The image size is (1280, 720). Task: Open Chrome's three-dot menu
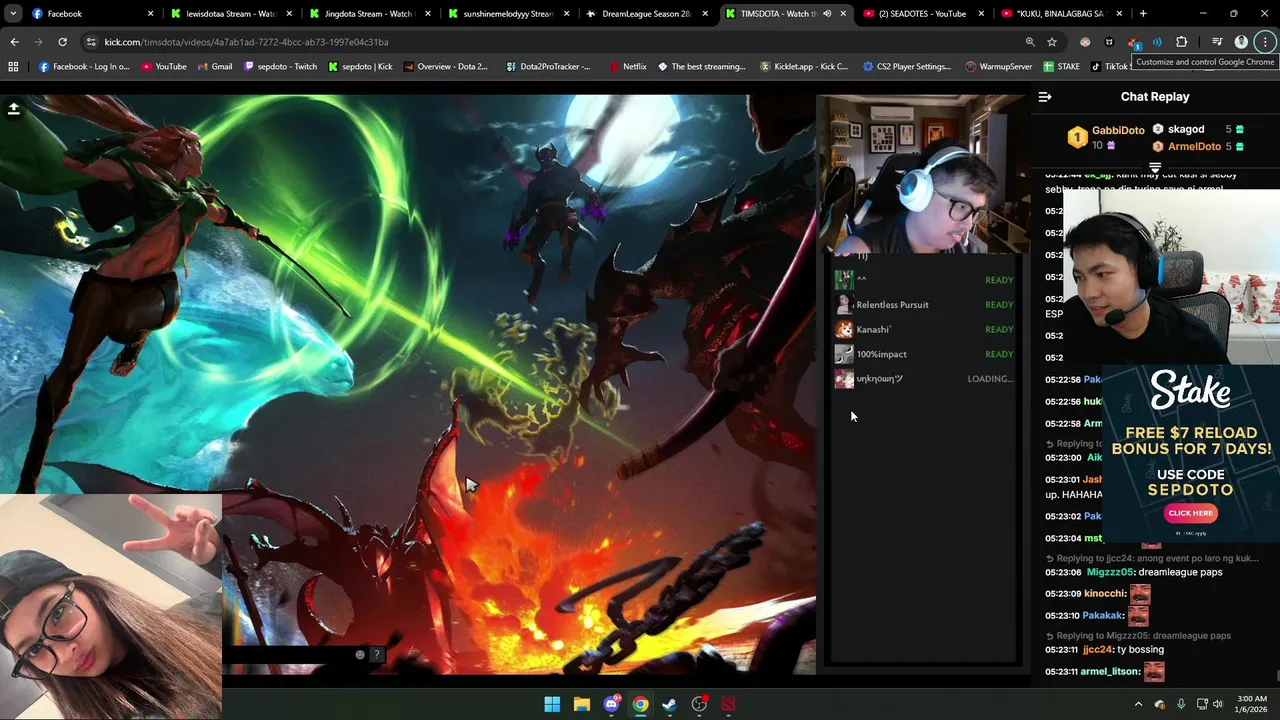coord(1266,42)
